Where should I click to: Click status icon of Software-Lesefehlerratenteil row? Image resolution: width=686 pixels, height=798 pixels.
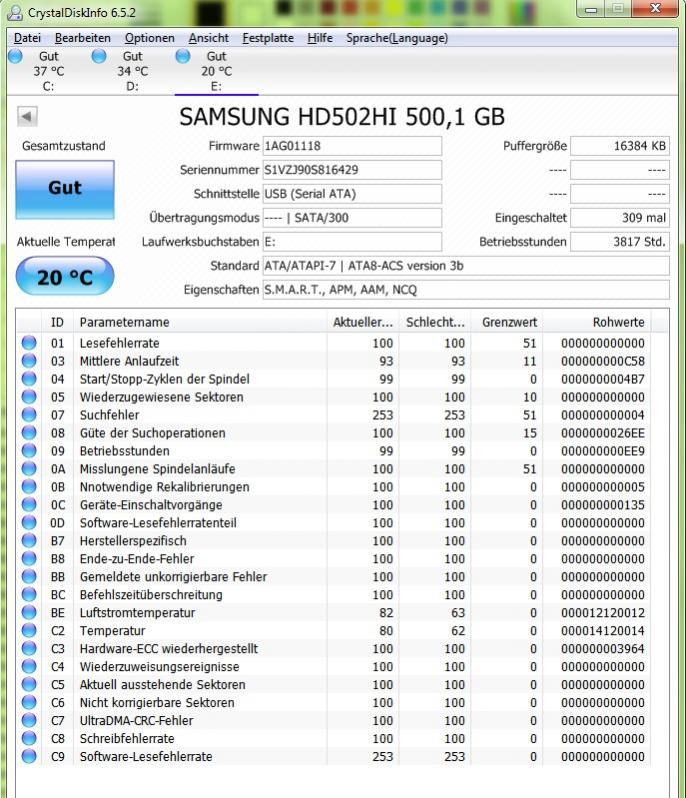click(29, 522)
